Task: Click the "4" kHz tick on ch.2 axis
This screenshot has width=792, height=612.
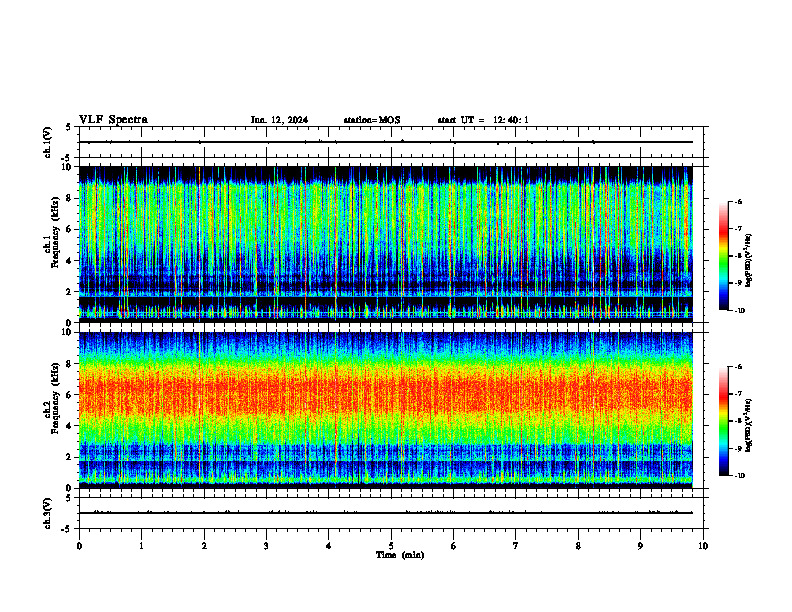Action: click(x=70, y=426)
